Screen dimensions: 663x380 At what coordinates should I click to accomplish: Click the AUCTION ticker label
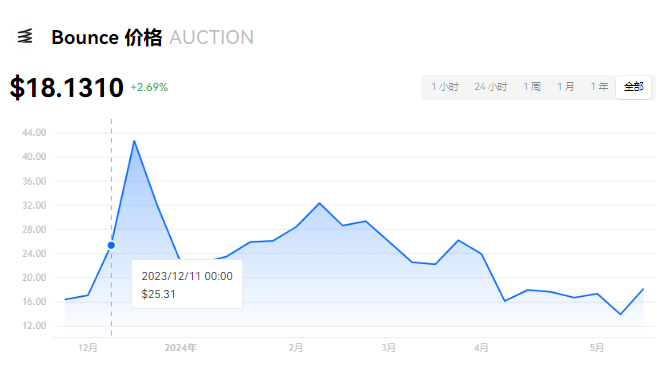[211, 38]
